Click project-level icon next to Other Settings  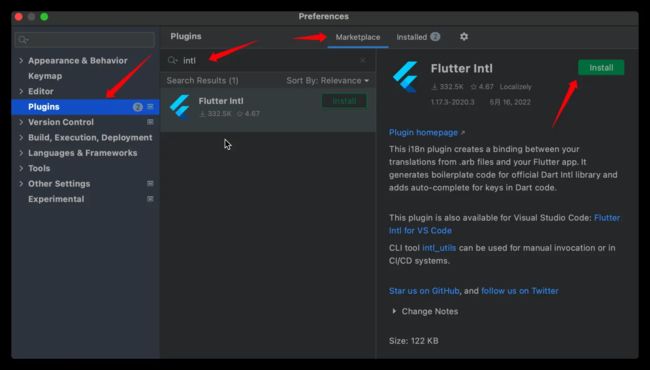(150, 184)
